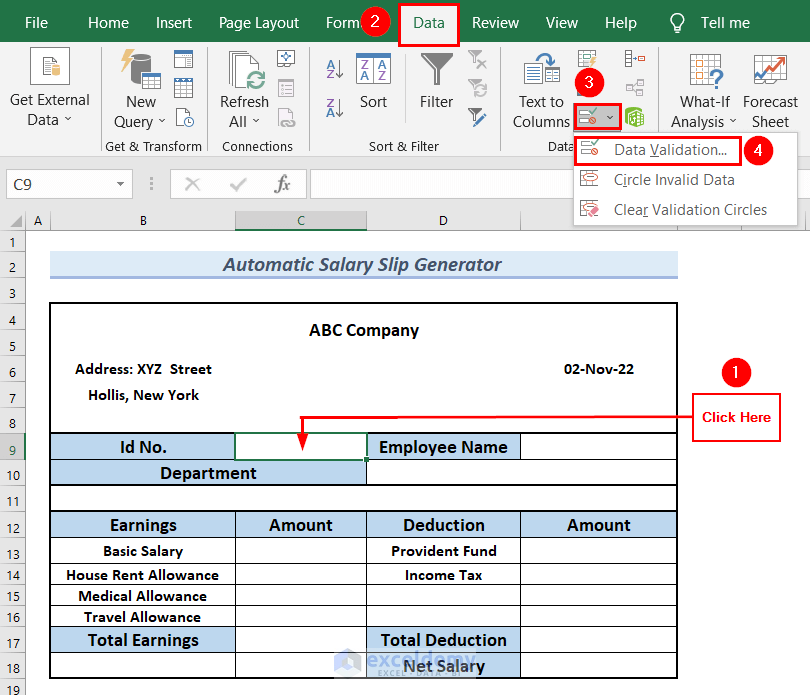Click the Advanced filter icon
This screenshot has height=695, width=810.
click(477, 116)
